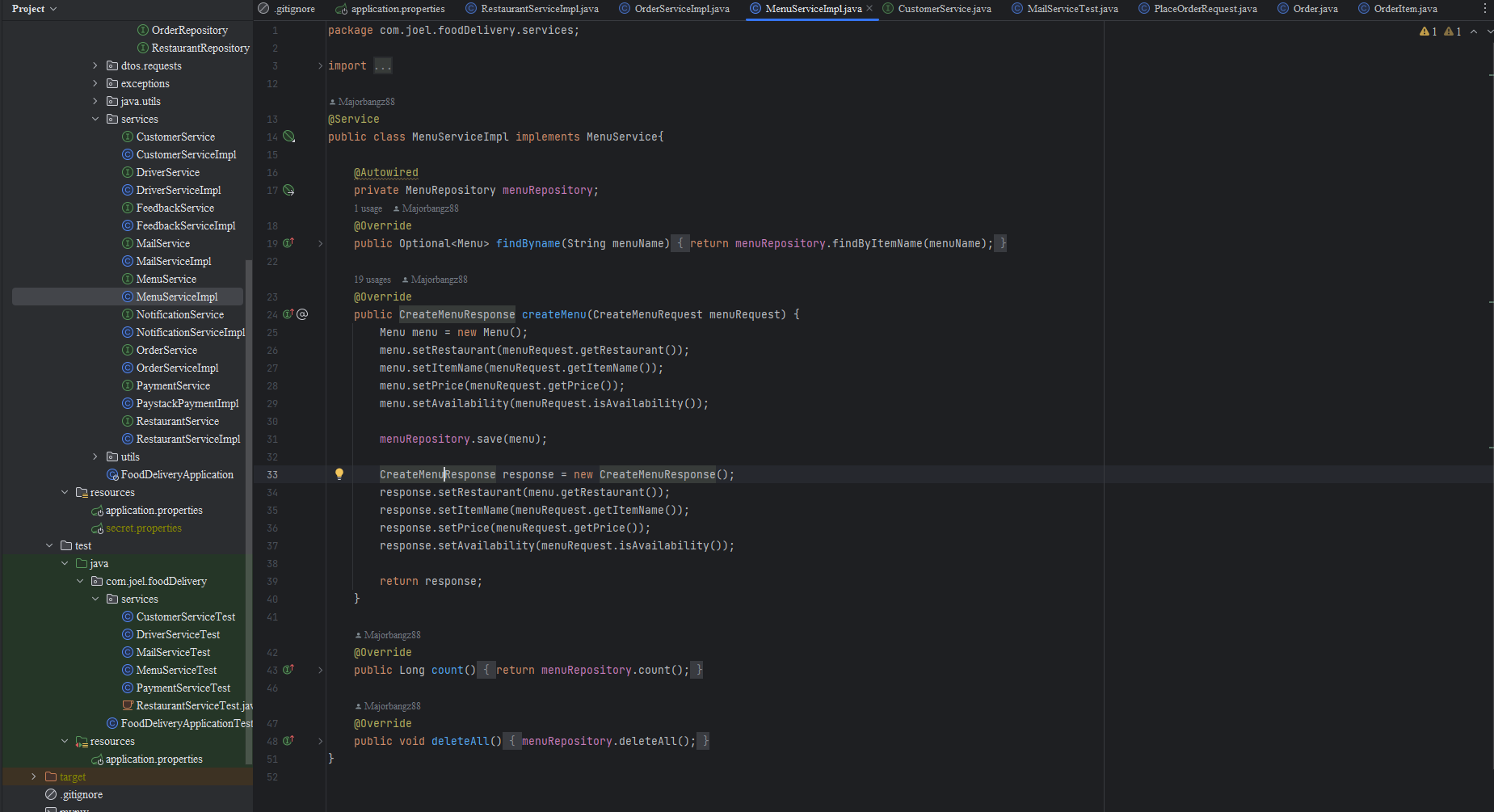Image resolution: width=1494 pixels, height=812 pixels.
Task: Click the 19 usages inlay hint
Action: coord(372,280)
